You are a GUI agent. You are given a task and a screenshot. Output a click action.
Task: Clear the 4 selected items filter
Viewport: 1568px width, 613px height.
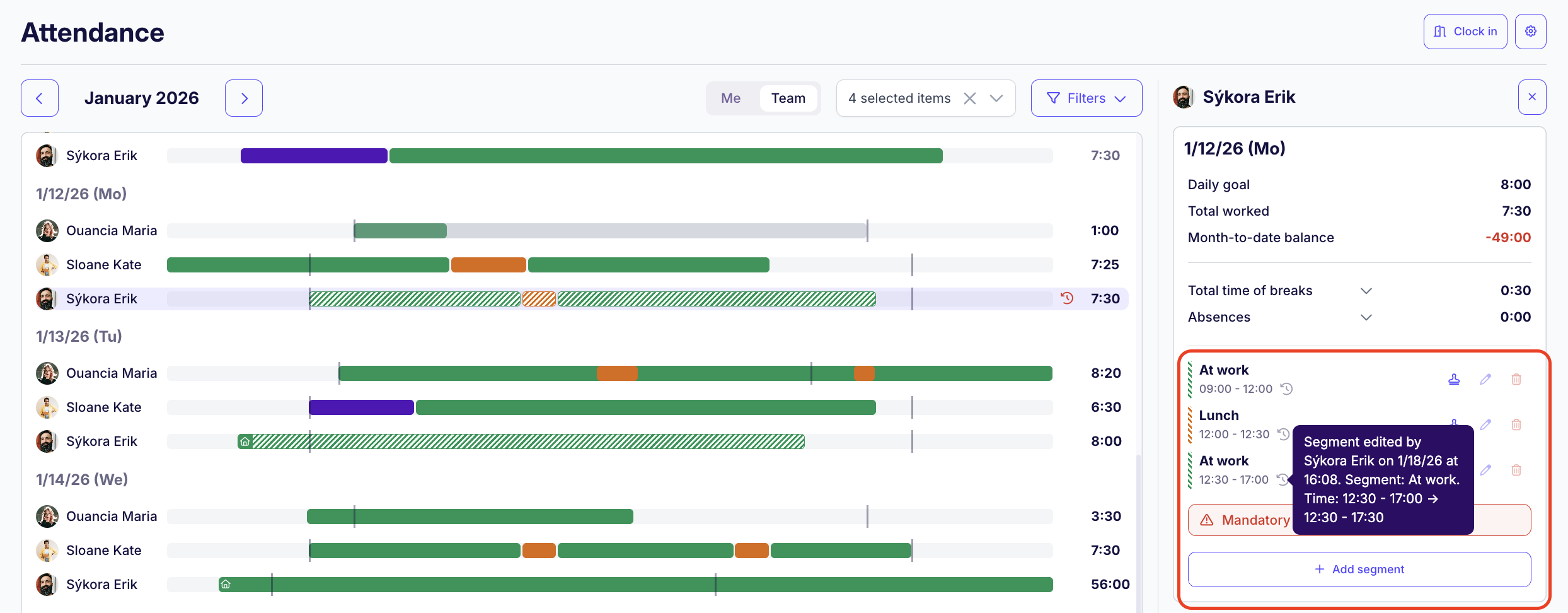tap(970, 98)
